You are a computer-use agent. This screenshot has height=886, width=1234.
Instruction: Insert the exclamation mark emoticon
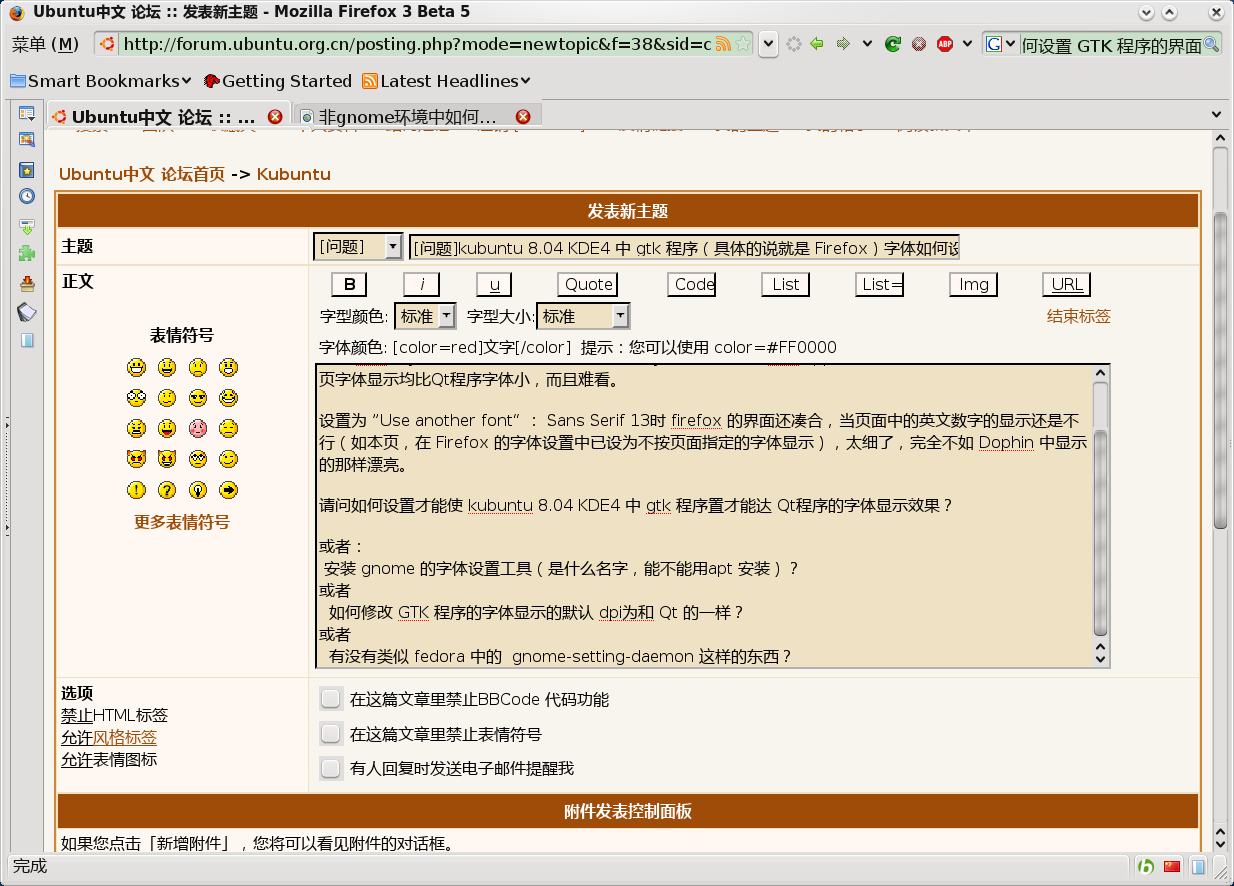click(x=137, y=490)
